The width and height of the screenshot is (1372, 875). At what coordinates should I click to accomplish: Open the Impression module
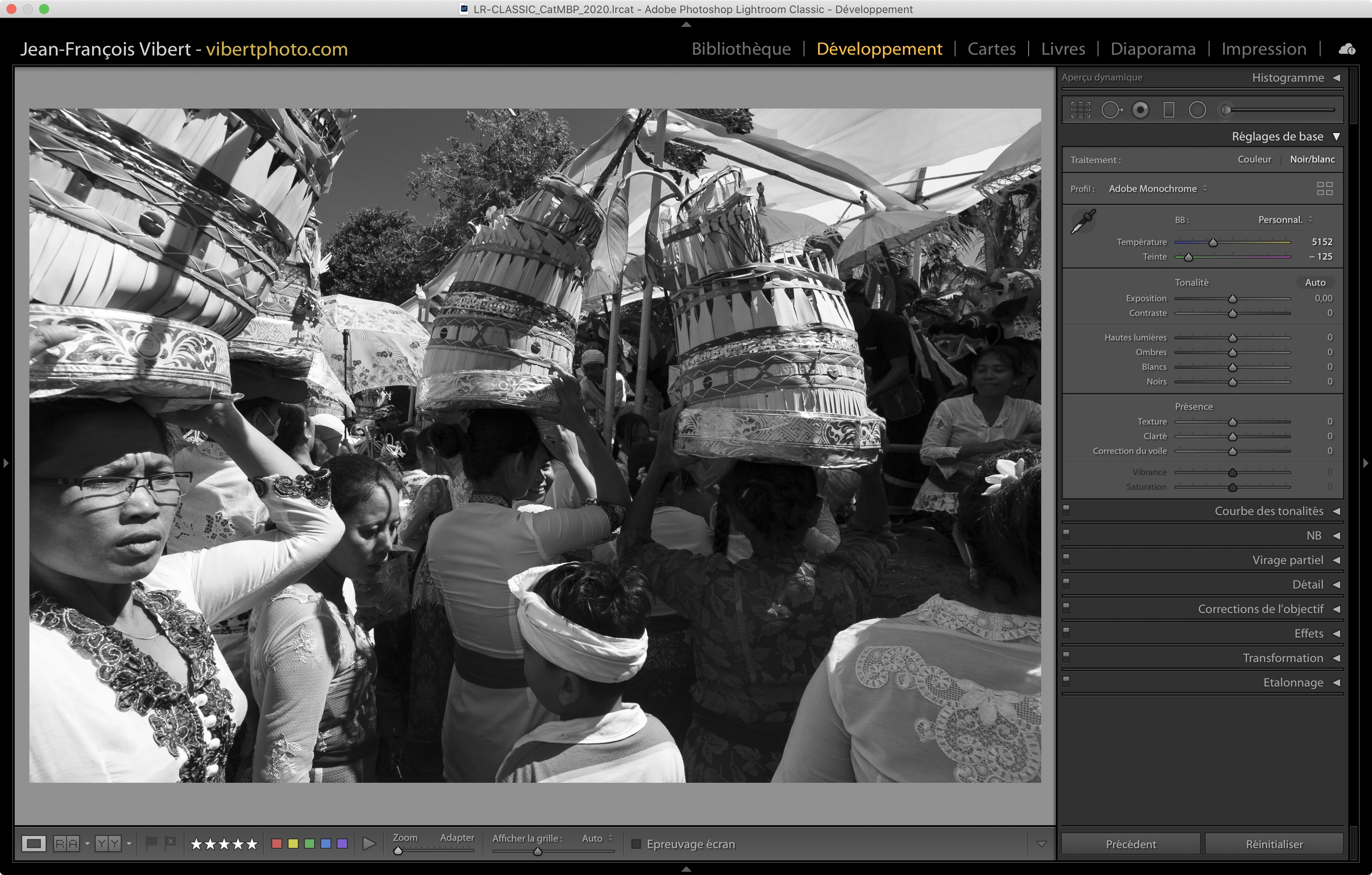click(x=1263, y=49)
